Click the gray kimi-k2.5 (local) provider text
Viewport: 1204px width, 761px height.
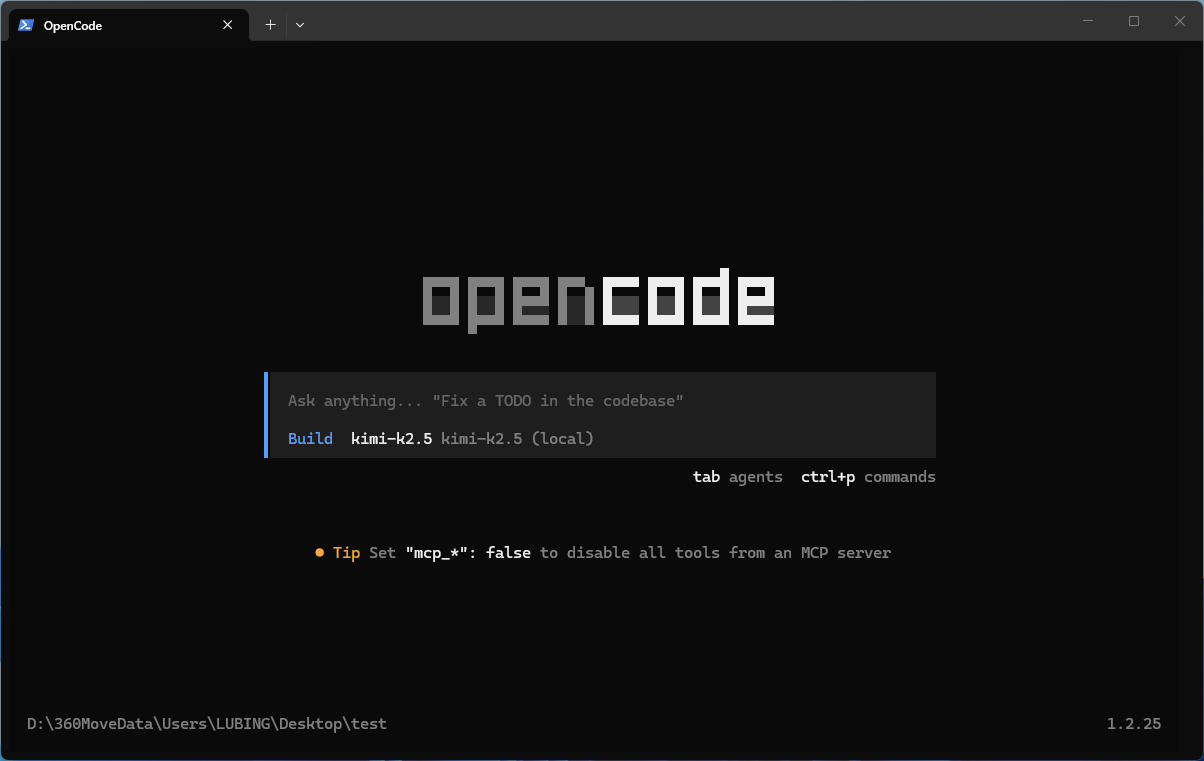pos(518,438)
